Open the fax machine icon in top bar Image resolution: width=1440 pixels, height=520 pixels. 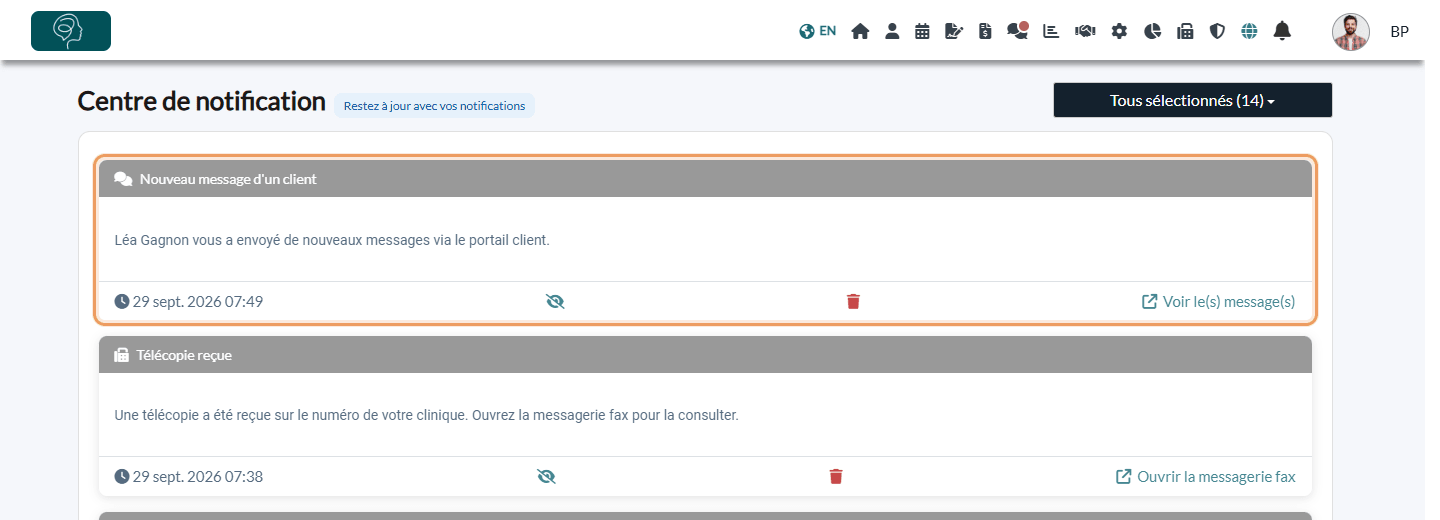(x=1185, y=31)
